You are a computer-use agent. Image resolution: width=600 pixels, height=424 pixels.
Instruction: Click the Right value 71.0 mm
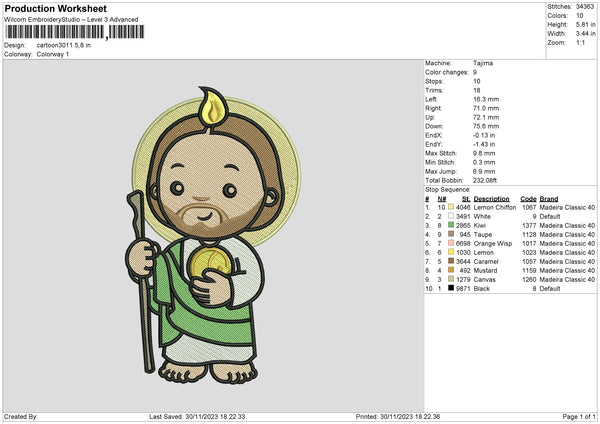pos(486,108)
